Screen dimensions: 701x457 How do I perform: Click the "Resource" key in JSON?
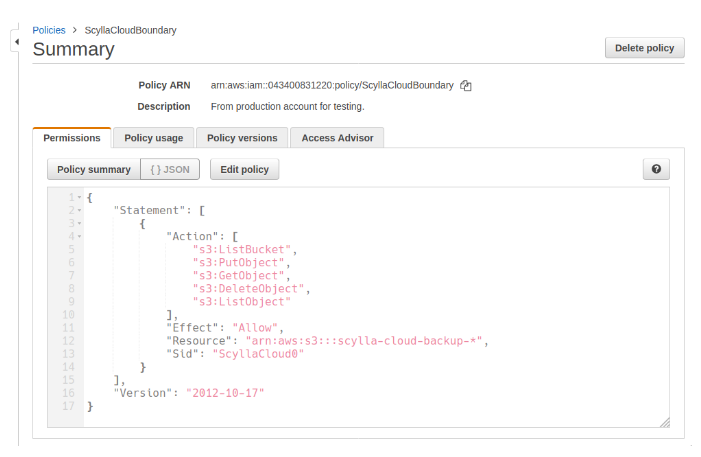pyautogui.click(x=199, y=341)
